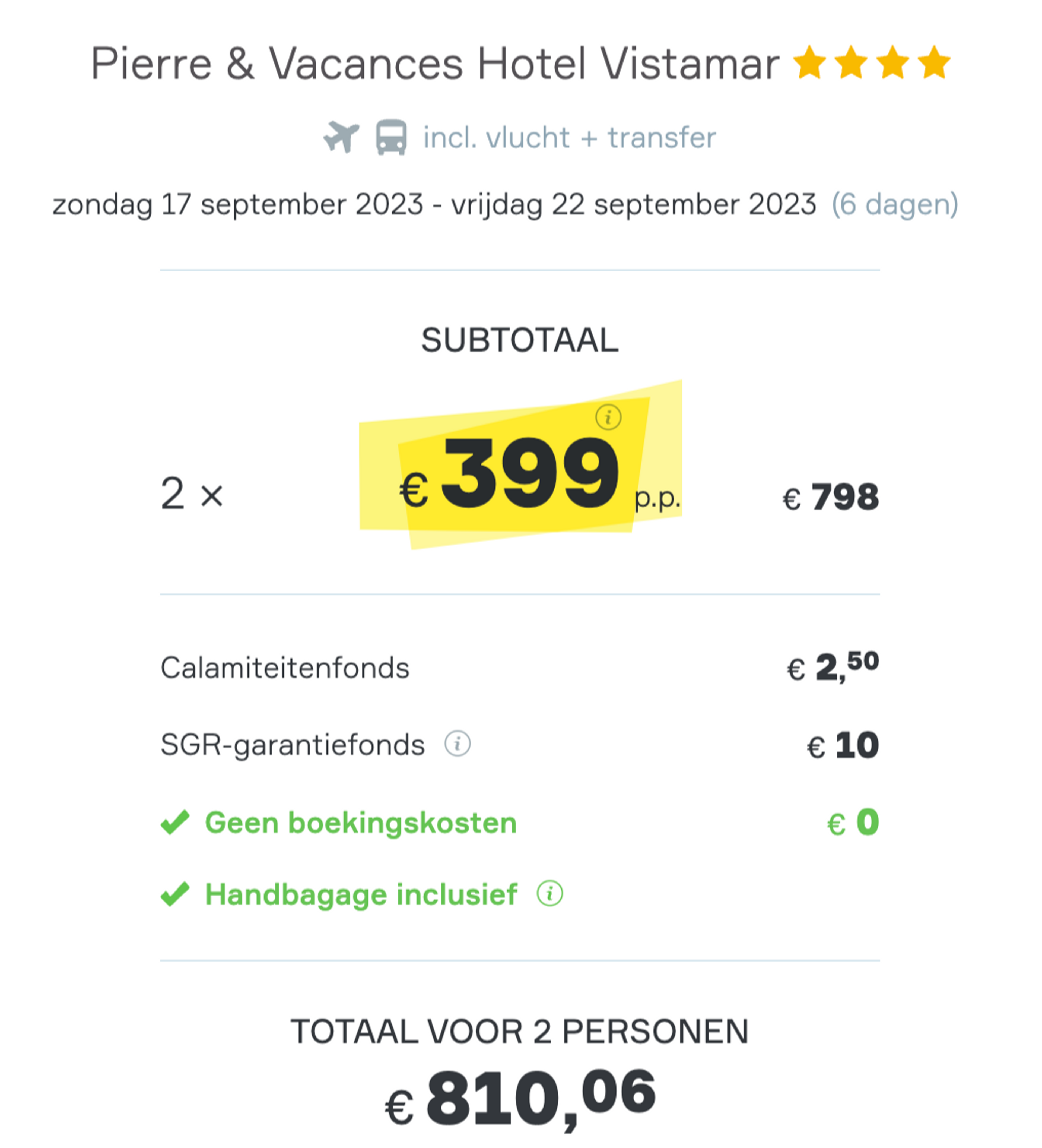Viewport: 1042px width, 1148px height.
Task: Click the green checkmark beside Geen boekingskosten
Action: tap(175, 822)
